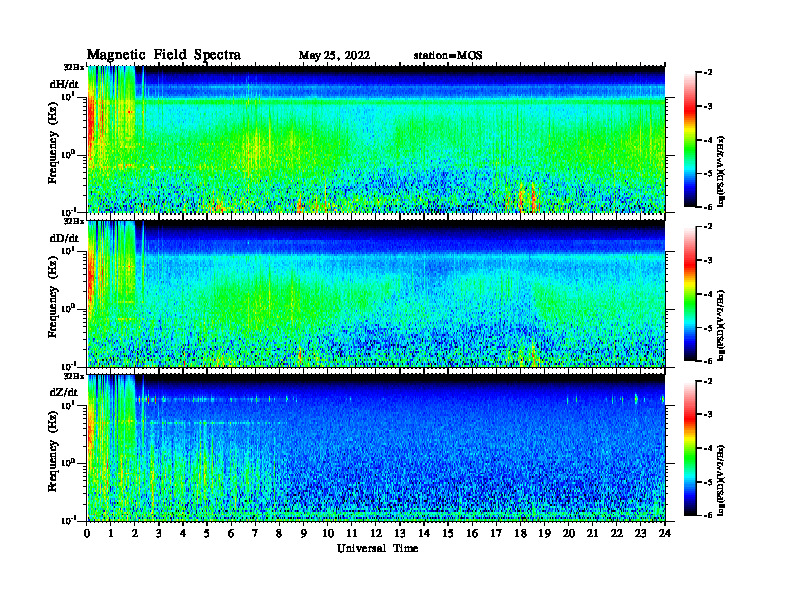
Task: Click the color scale bar beside dZ/dt panel
Action: coord(689,448)
